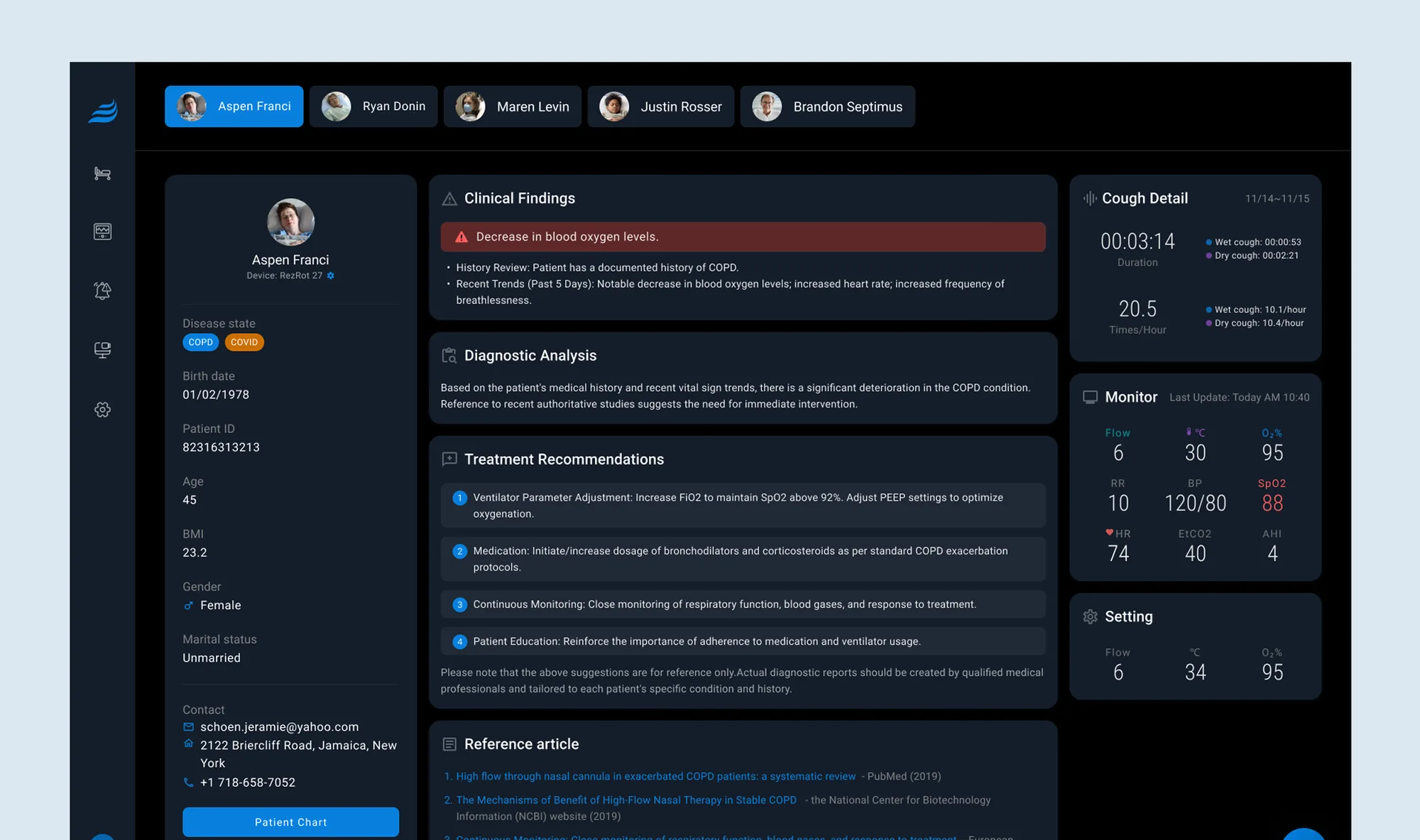Click the red warning alert icon
Viewport: 1420px width, 840px height.
pos(461,237)
